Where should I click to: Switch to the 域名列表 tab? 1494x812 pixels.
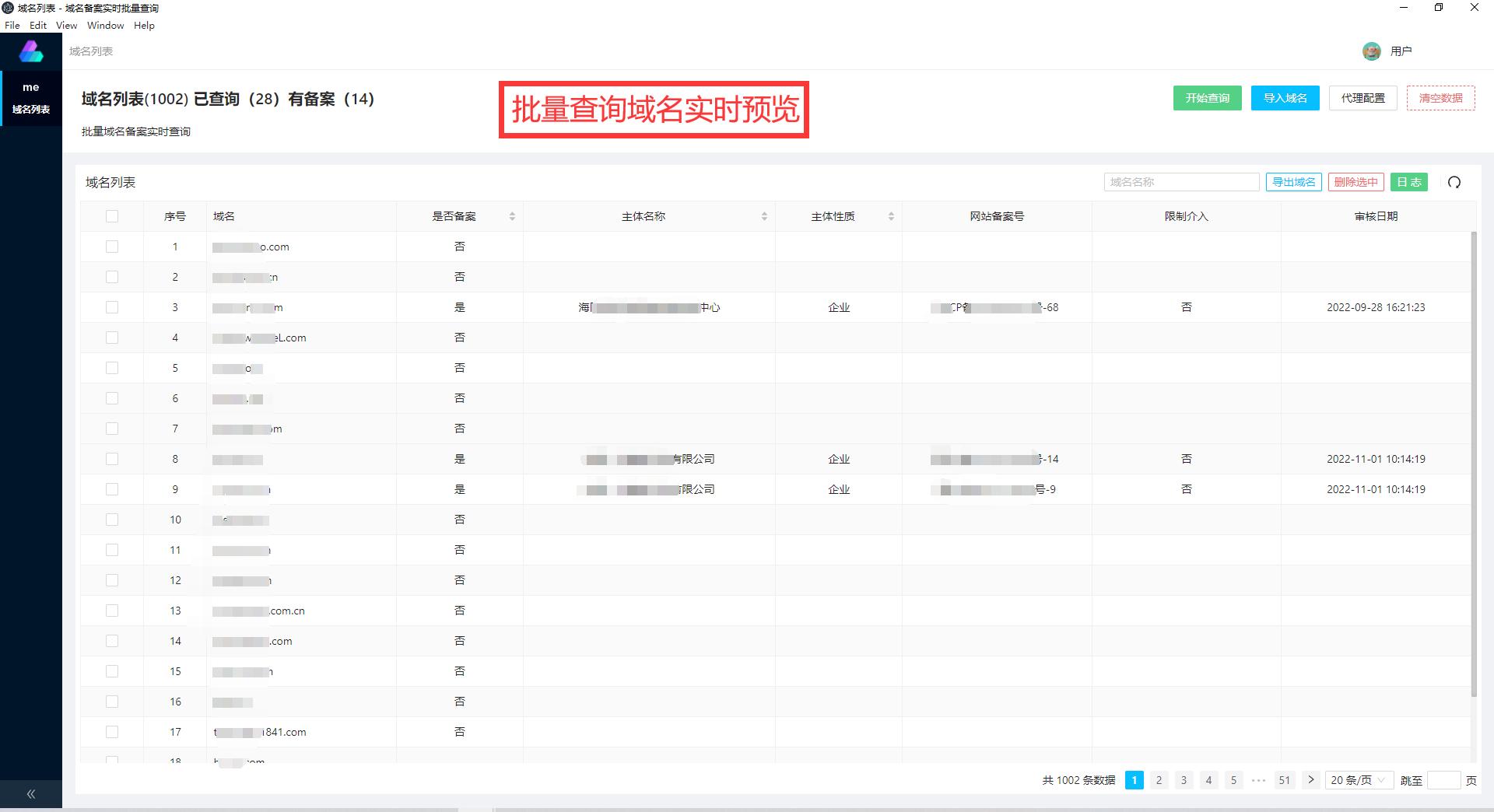click(x=89, y=51)
